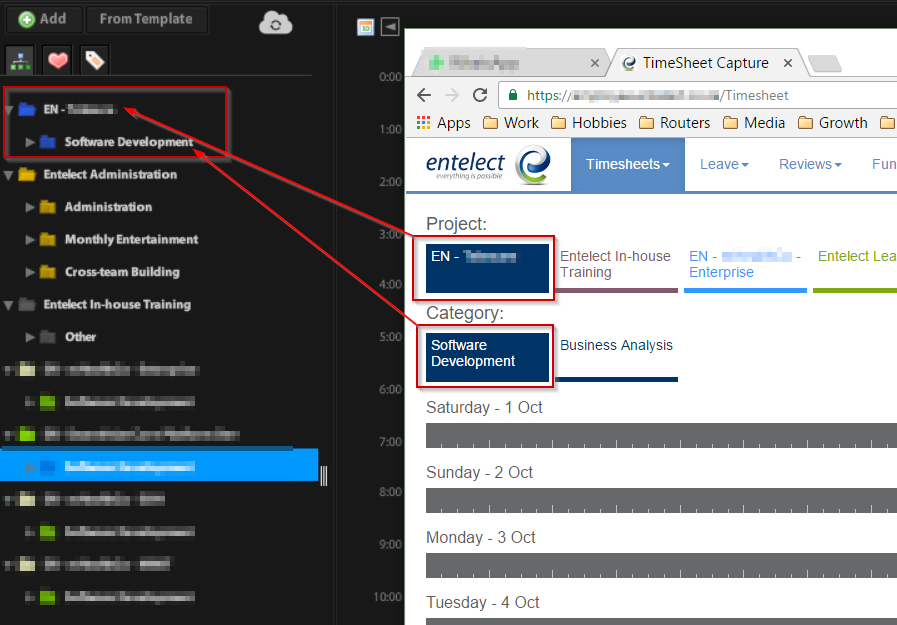This screenshot has height=625, width=897.
Task: Click the yellow Monthly Entertainment folder icon
Action: tap(48, 240)
